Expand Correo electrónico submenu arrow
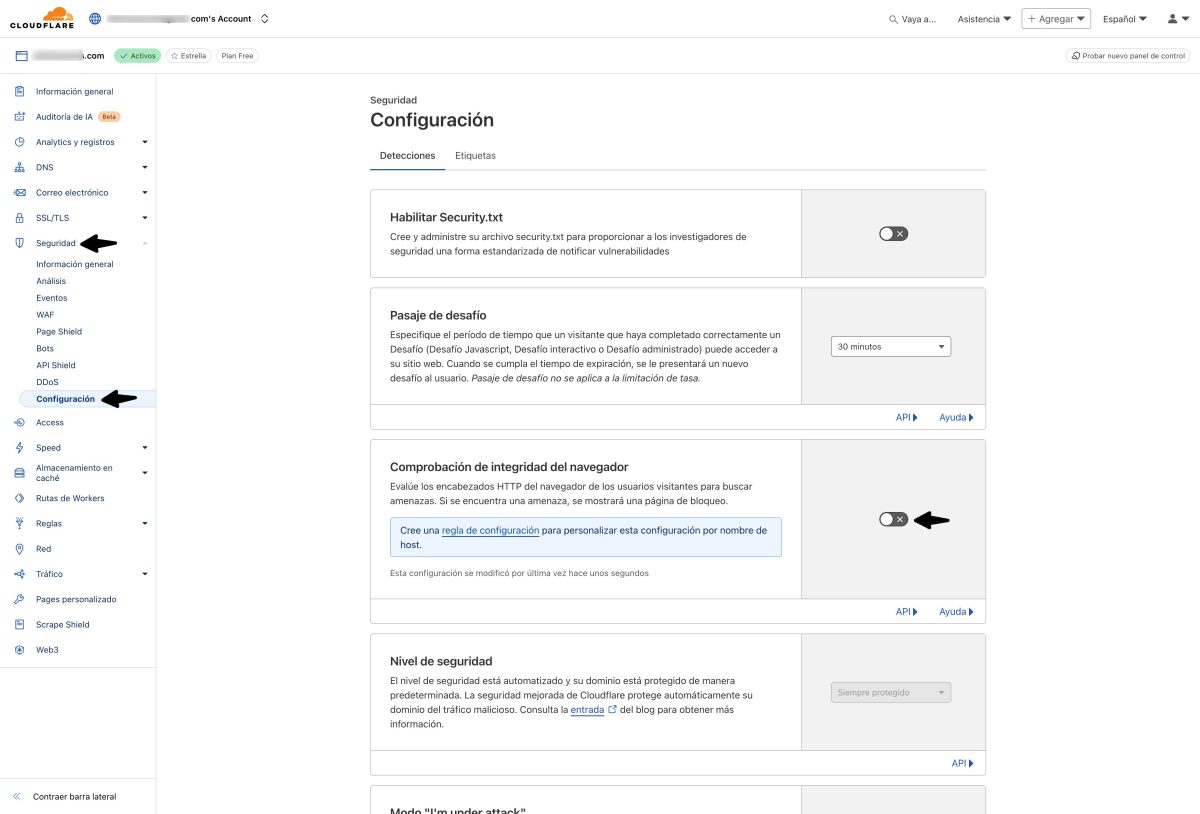The height and width of the screenshot is (814, 1200). tap(145, 192)
